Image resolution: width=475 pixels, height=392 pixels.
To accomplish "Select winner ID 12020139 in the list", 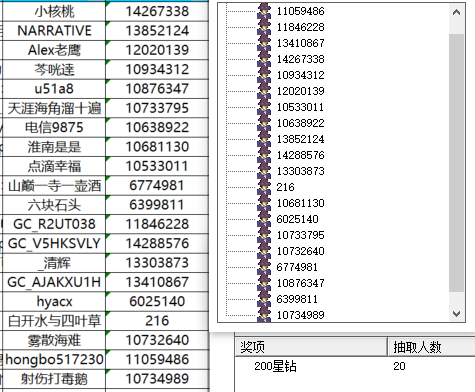I will [x=300, y=91].
